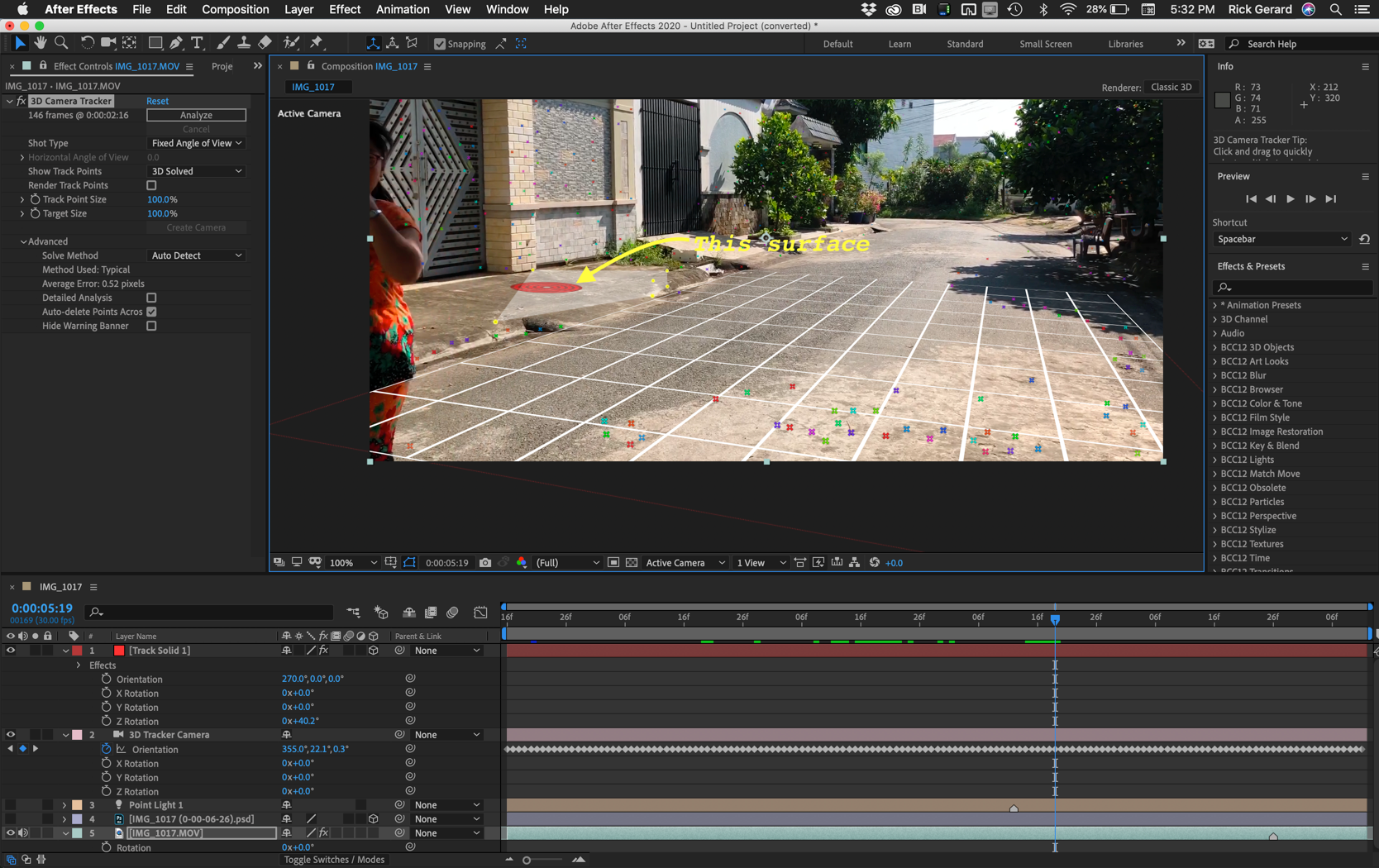1379x868 pixels.
Task: Click the Analyze button
Action: [x=195, y=115]
